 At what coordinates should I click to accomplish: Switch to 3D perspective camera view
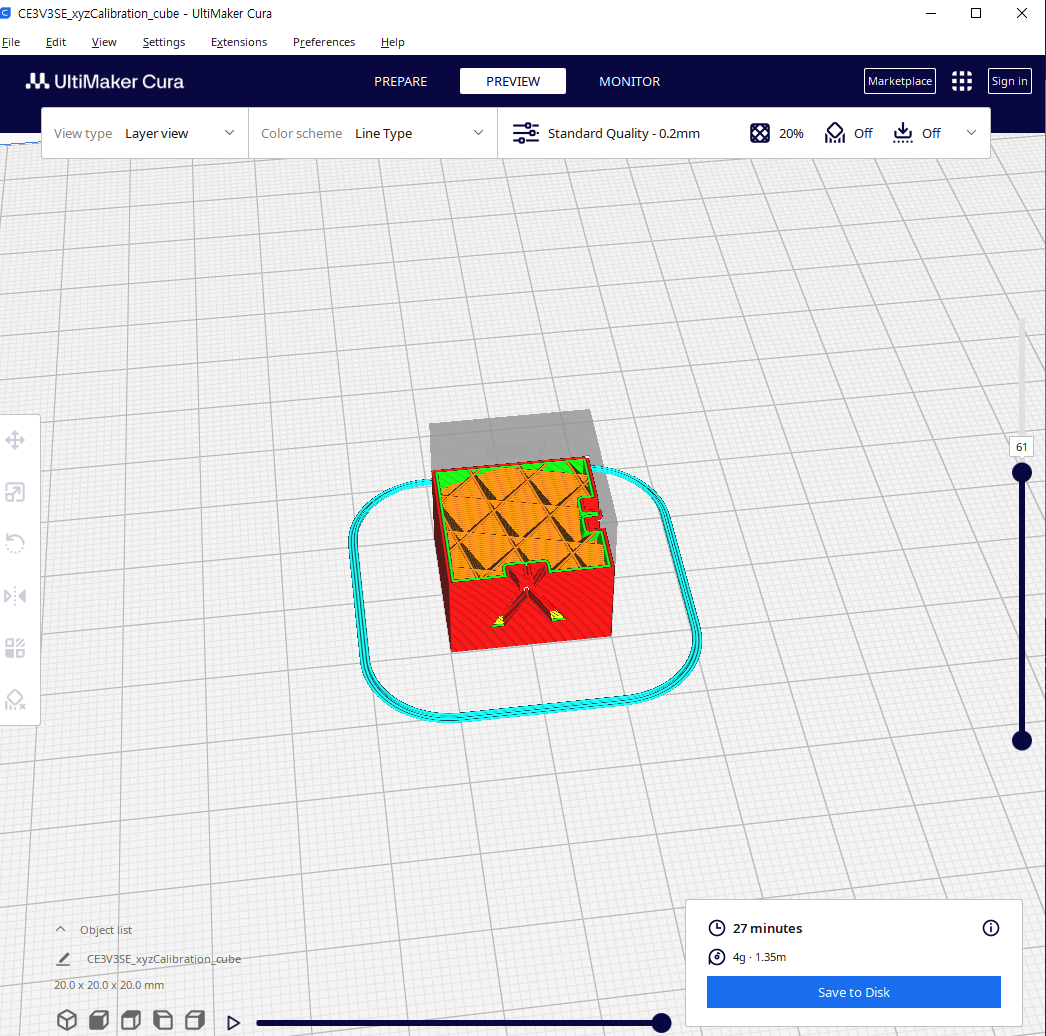click(x=67, y=1019)
